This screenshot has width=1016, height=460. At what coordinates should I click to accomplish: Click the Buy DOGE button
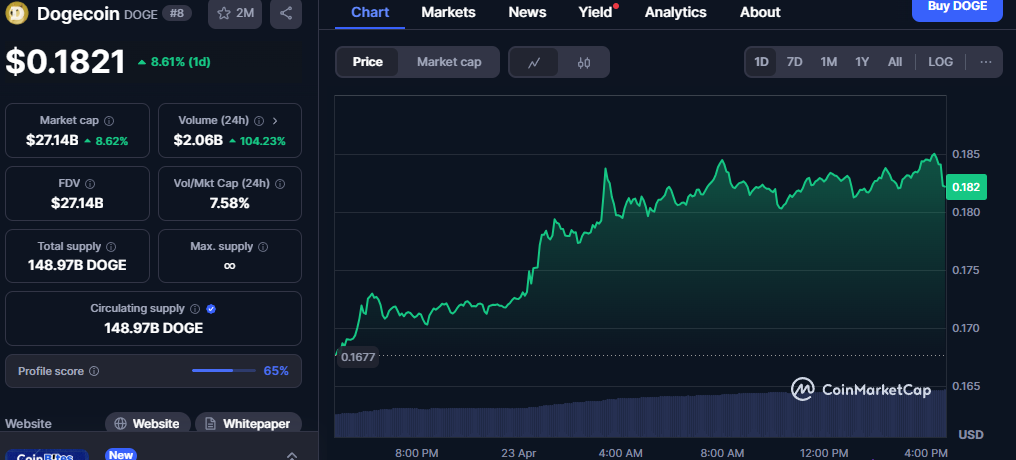click(957, 8)
